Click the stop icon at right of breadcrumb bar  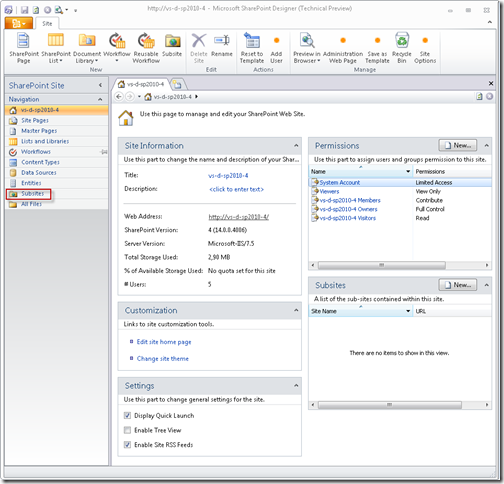click(489, 97)
